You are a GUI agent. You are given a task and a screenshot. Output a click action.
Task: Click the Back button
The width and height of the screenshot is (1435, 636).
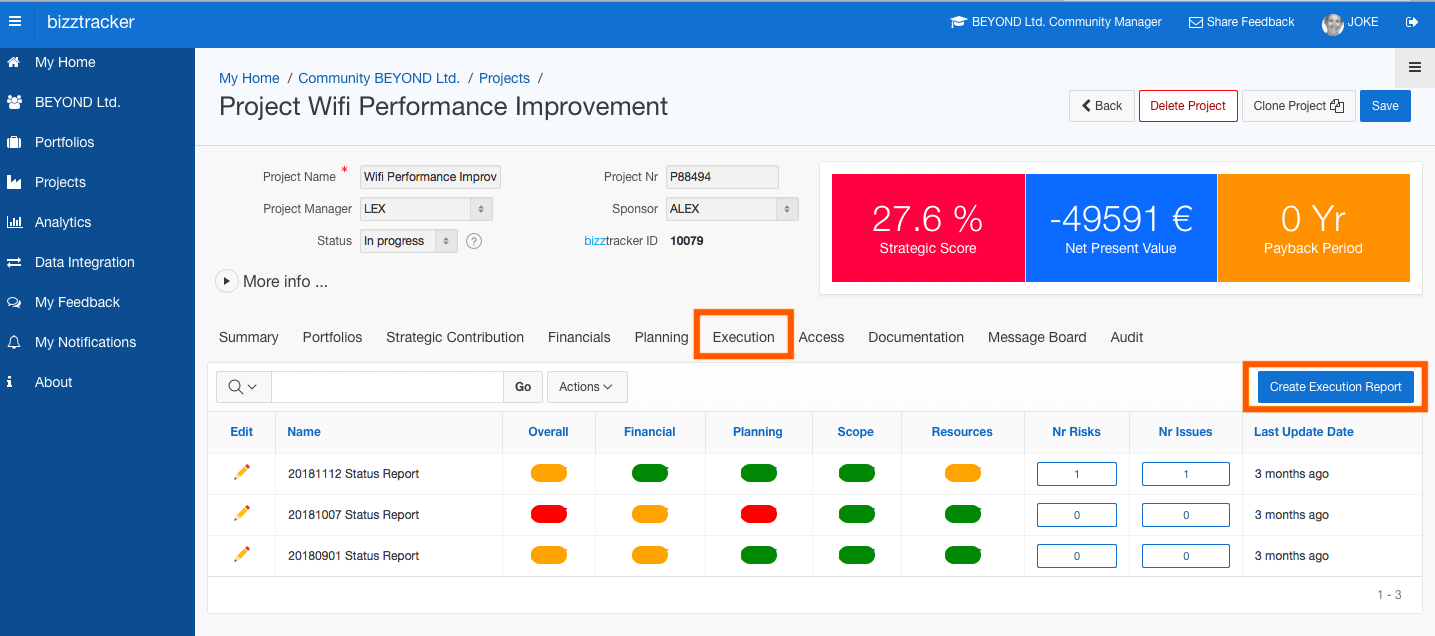[x=1101, y=106]
